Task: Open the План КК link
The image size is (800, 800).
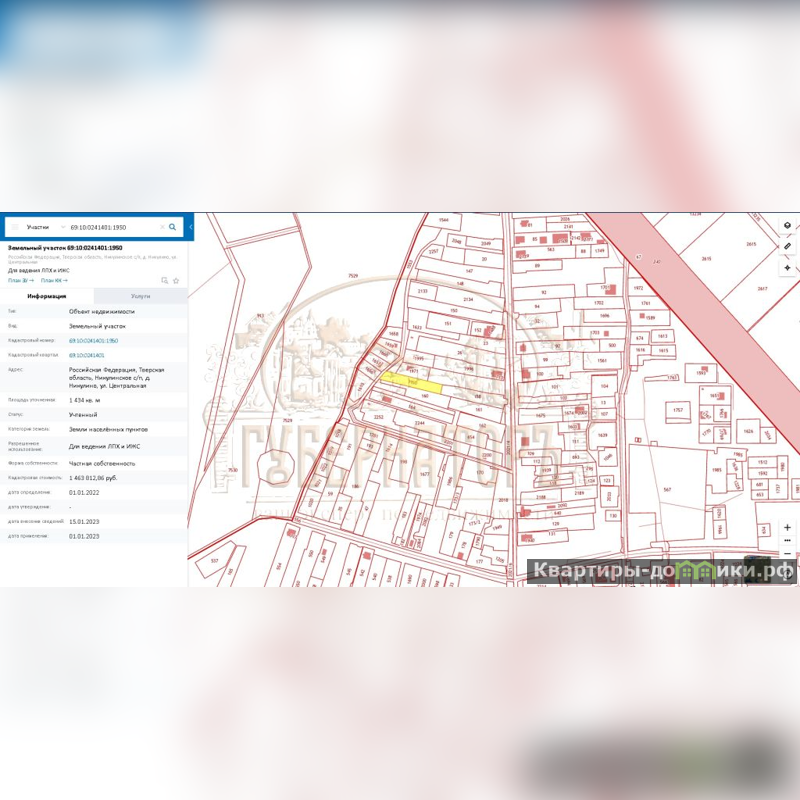Action: pos(53,280)
